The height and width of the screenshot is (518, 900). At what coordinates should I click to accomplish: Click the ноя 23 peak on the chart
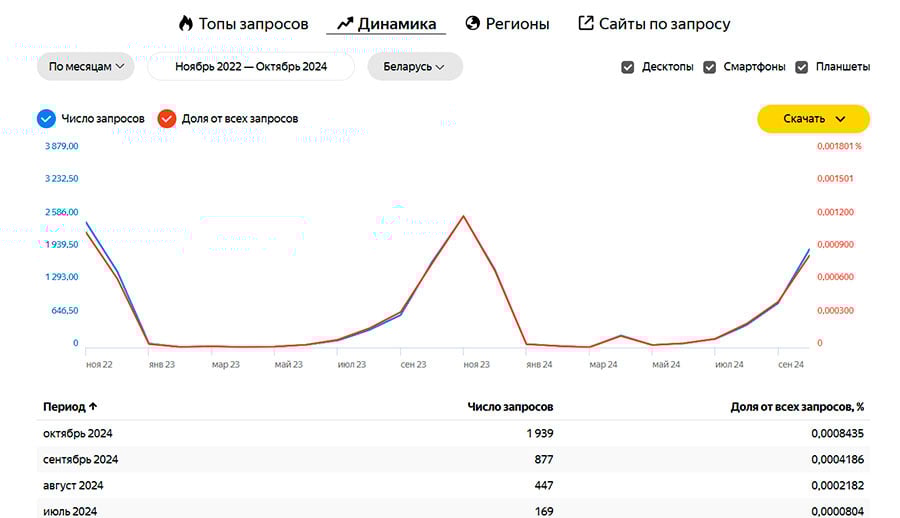tap(463, 217)
